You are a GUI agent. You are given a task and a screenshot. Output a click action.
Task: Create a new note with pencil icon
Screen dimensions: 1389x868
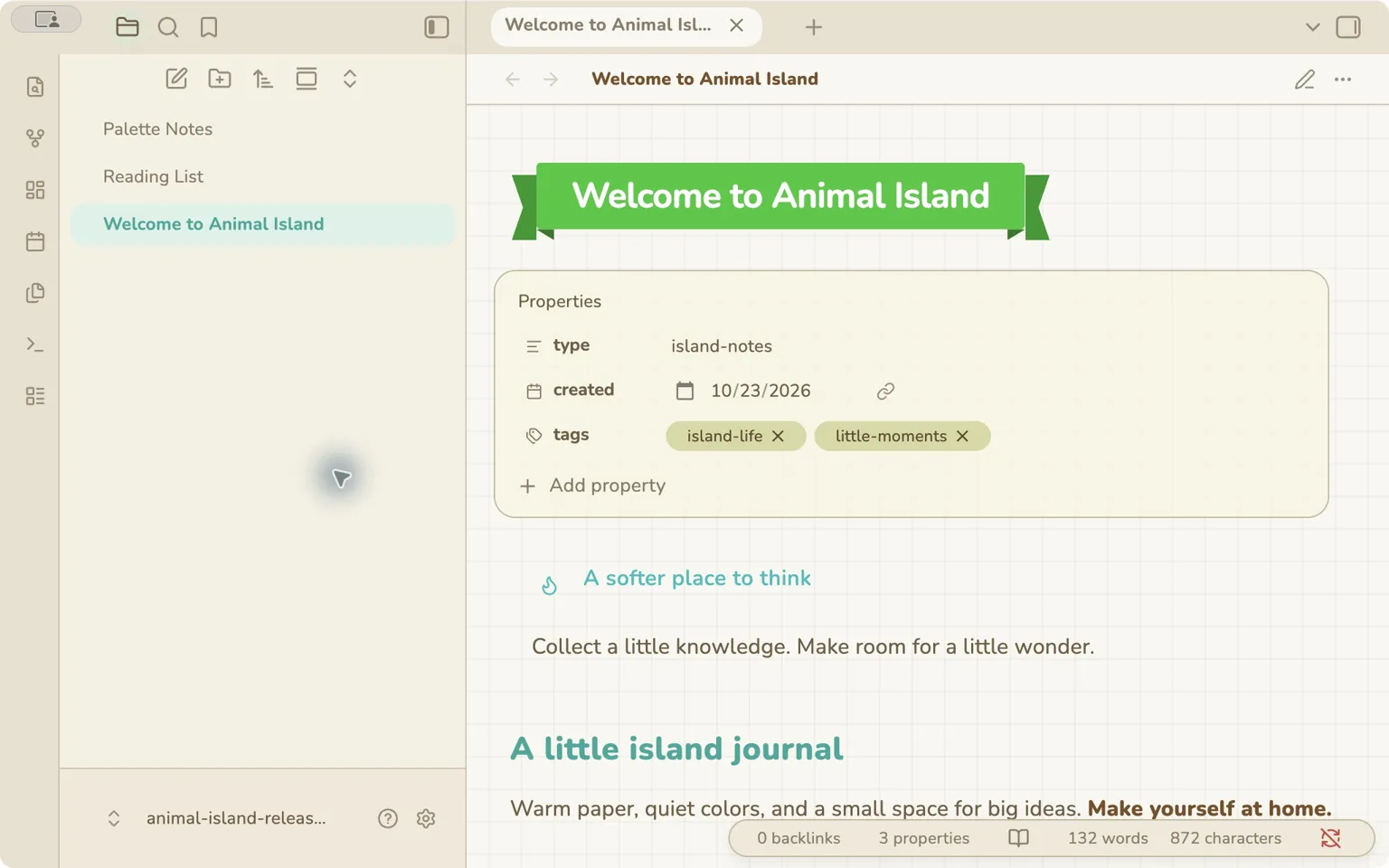pyautogui.click(x=176, y=79)
